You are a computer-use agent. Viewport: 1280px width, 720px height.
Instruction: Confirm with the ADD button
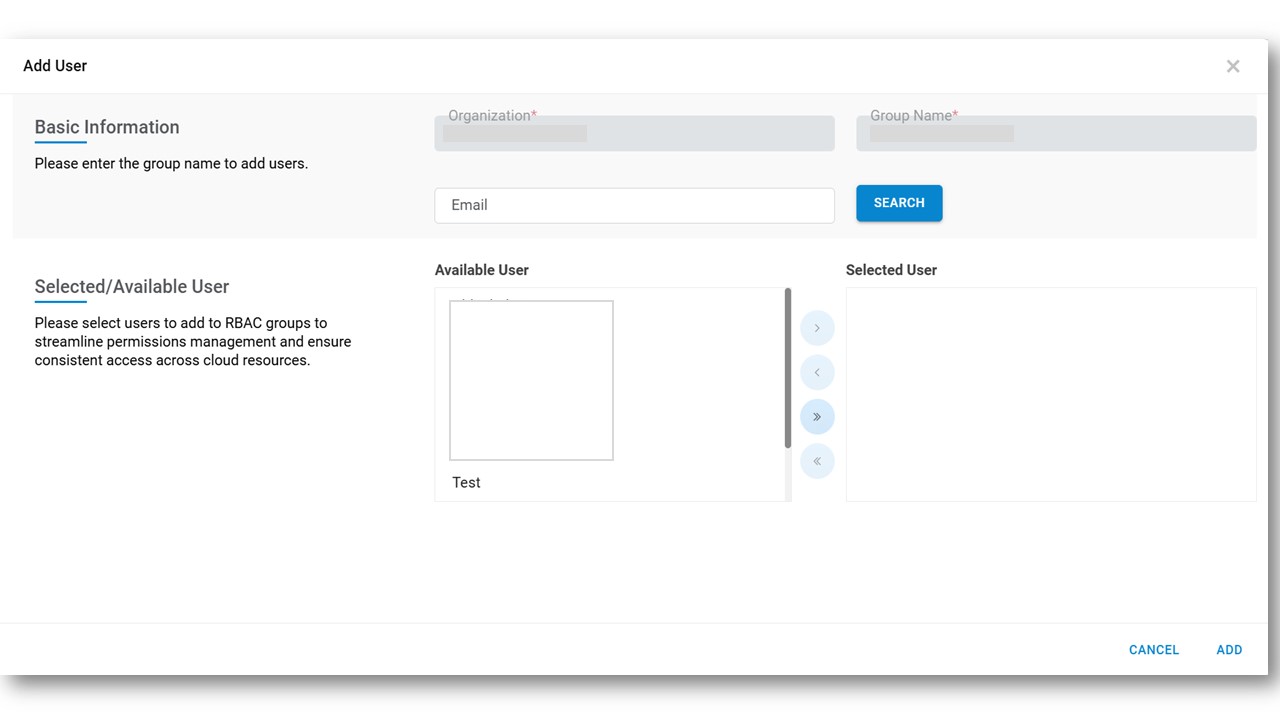tap(1229, 650)
